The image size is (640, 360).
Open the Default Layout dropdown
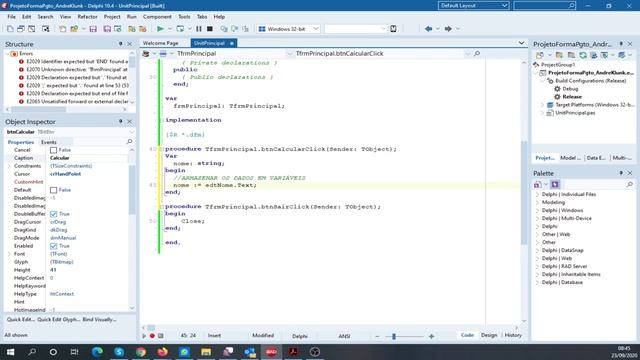click(504, 6)
